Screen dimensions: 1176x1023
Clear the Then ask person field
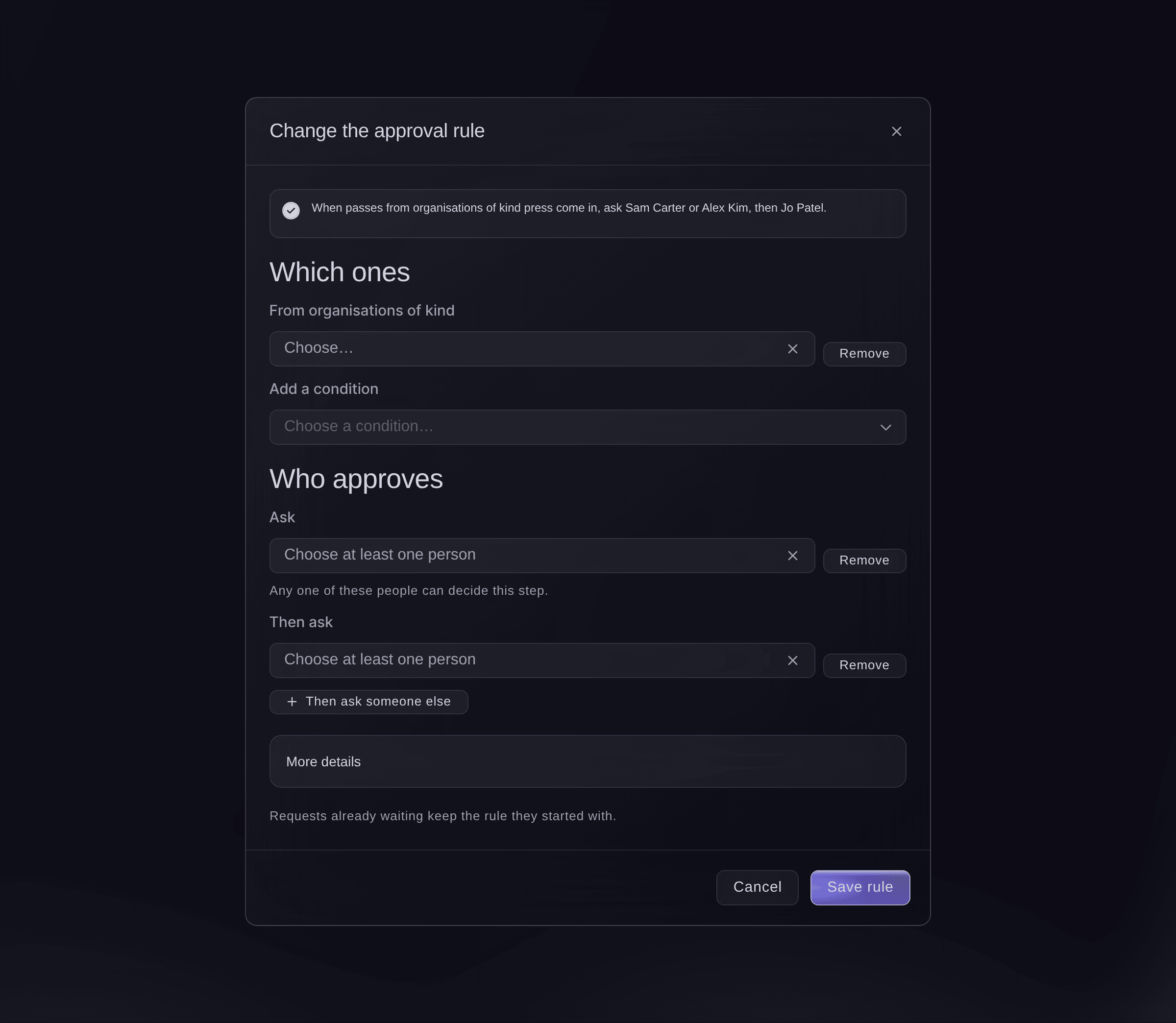pos(792,660)
